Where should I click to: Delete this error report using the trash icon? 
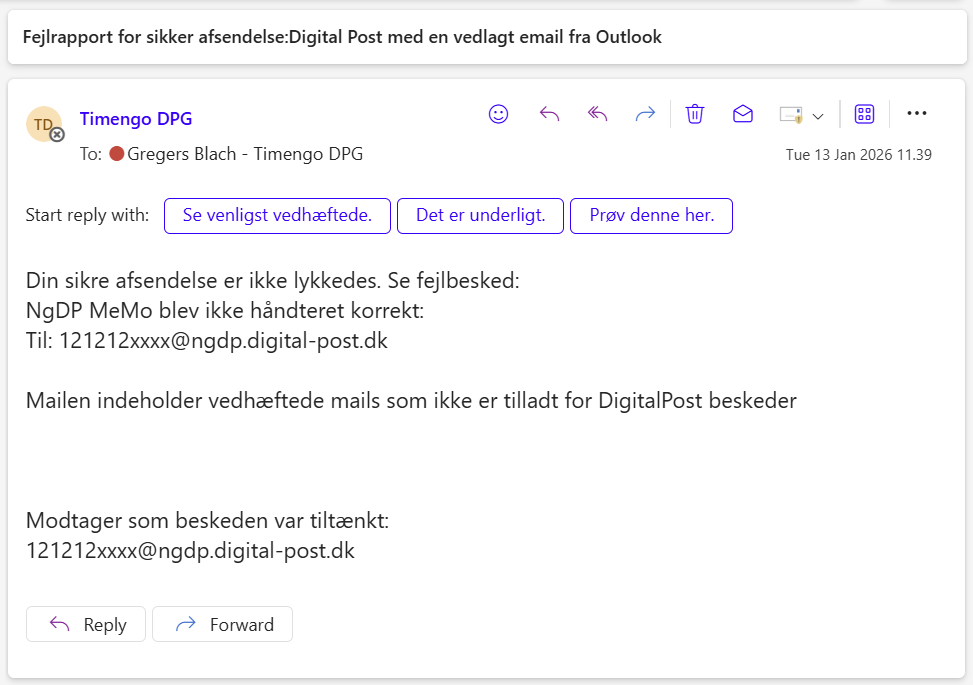pyautogui.click(x=694, y=114)
